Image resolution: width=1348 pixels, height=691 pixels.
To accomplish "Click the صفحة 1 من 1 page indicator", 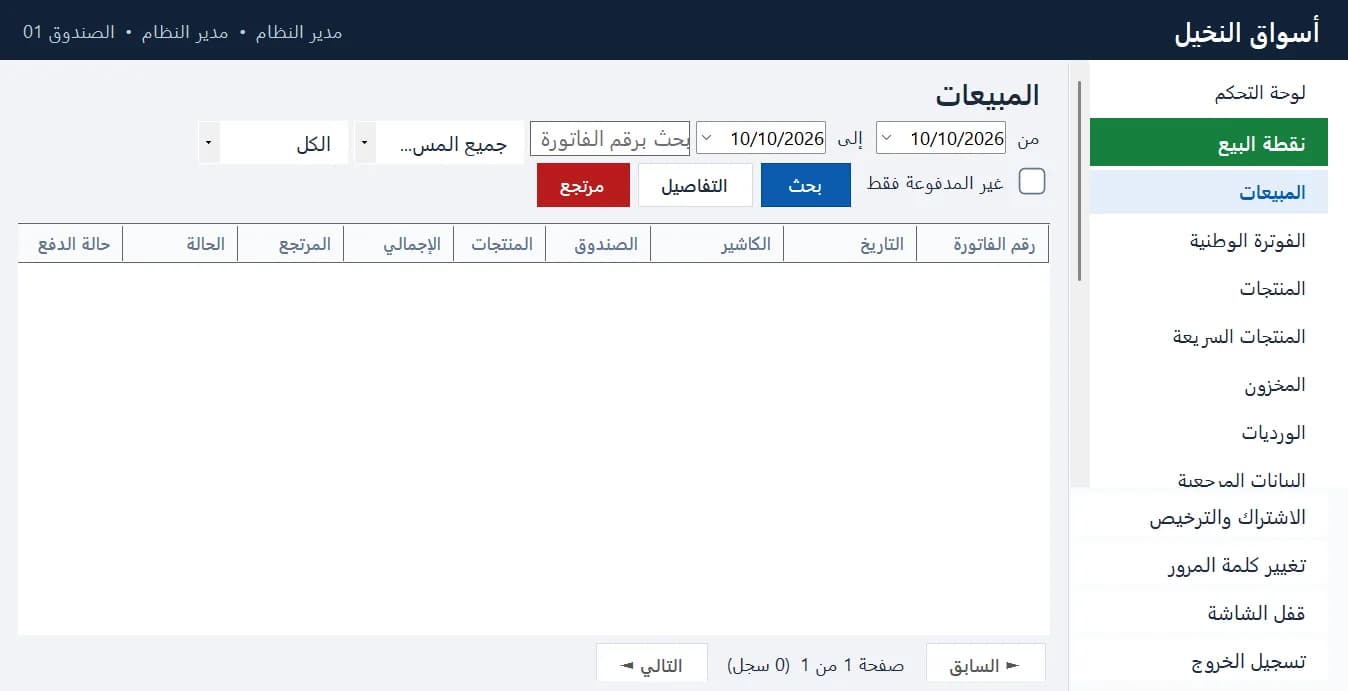I will pyautogui.click(x=853, y=666).
